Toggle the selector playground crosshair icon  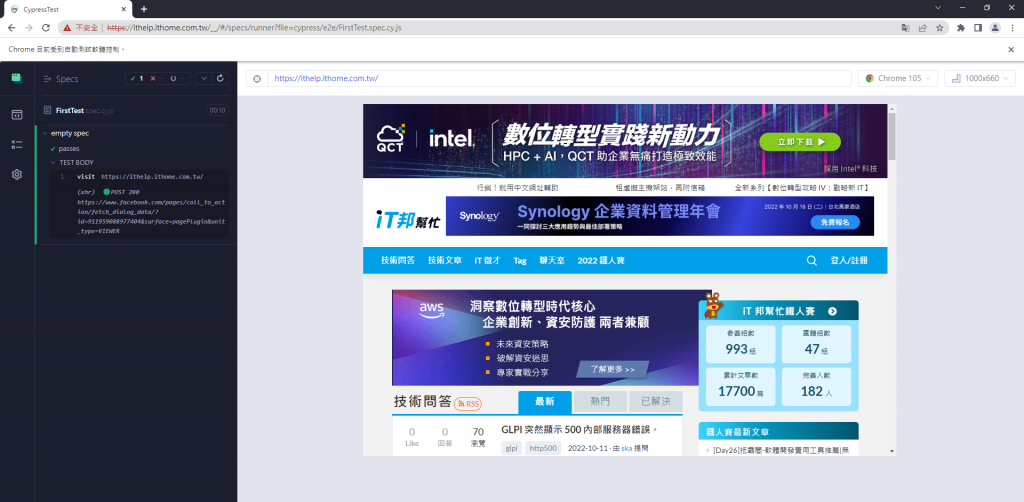pyautogui.click(x=257, y=78)
